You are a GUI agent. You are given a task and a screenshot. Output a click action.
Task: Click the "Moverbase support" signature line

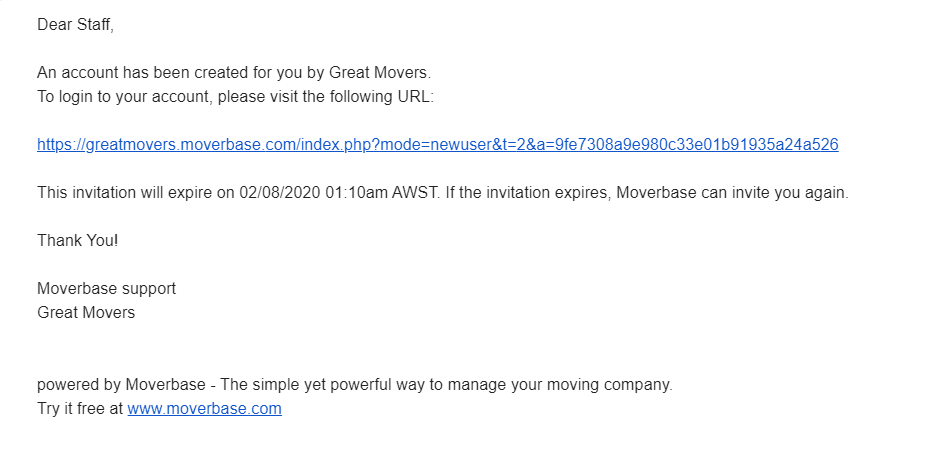(106, 289)
